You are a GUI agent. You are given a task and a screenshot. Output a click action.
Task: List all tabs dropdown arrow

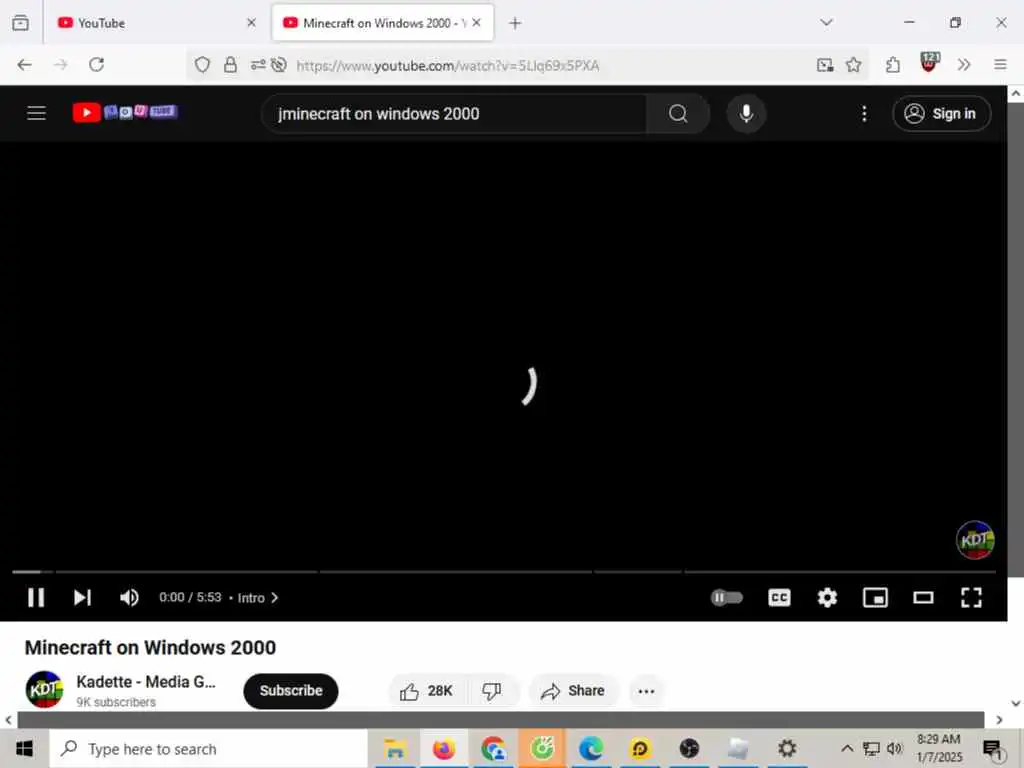coord(826,23)
